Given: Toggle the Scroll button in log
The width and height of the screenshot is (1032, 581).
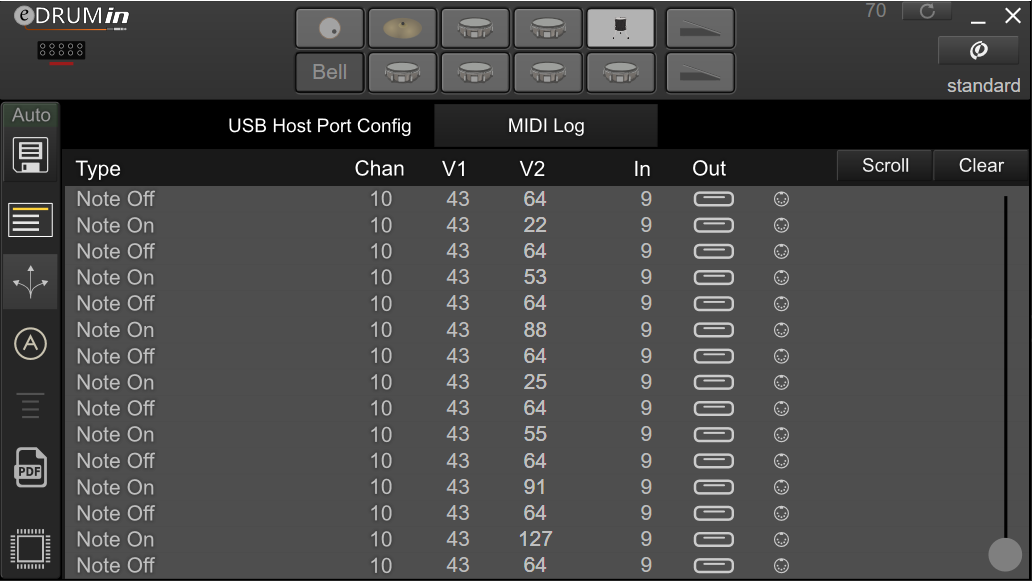Looking at the screenshot, I should (885, 165).
